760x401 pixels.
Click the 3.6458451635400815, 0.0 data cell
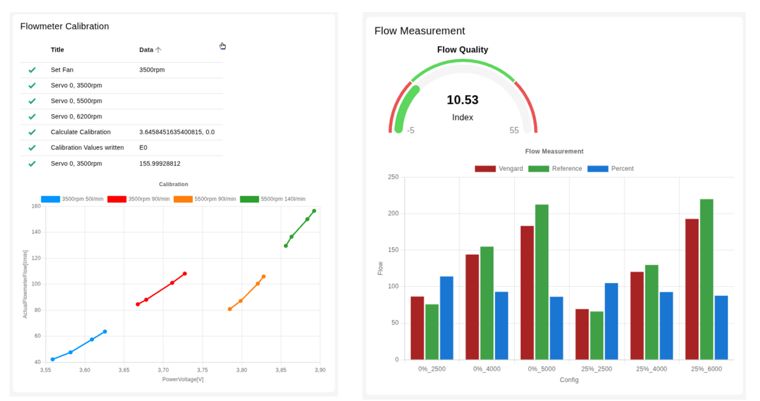pos(177,132)
